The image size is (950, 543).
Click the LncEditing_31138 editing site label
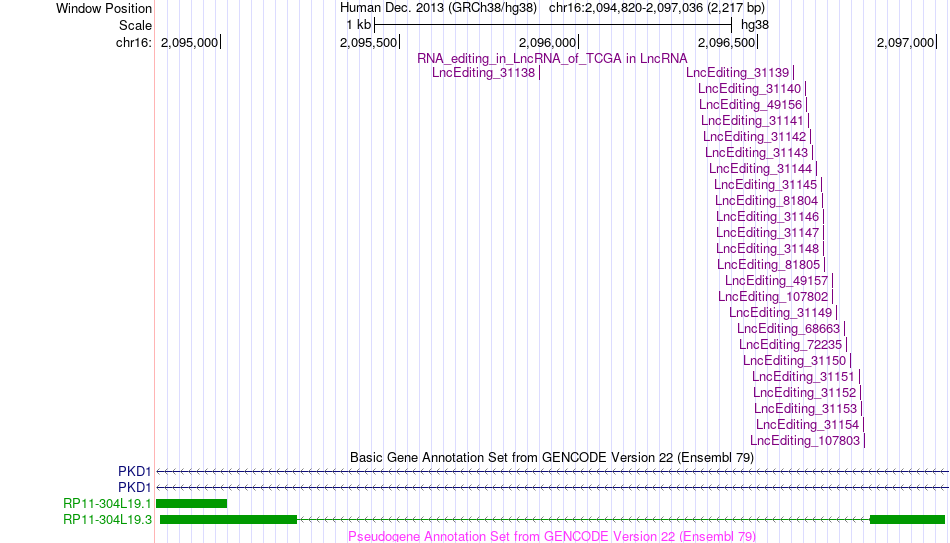pyautogui.click(x=483, y=73)
